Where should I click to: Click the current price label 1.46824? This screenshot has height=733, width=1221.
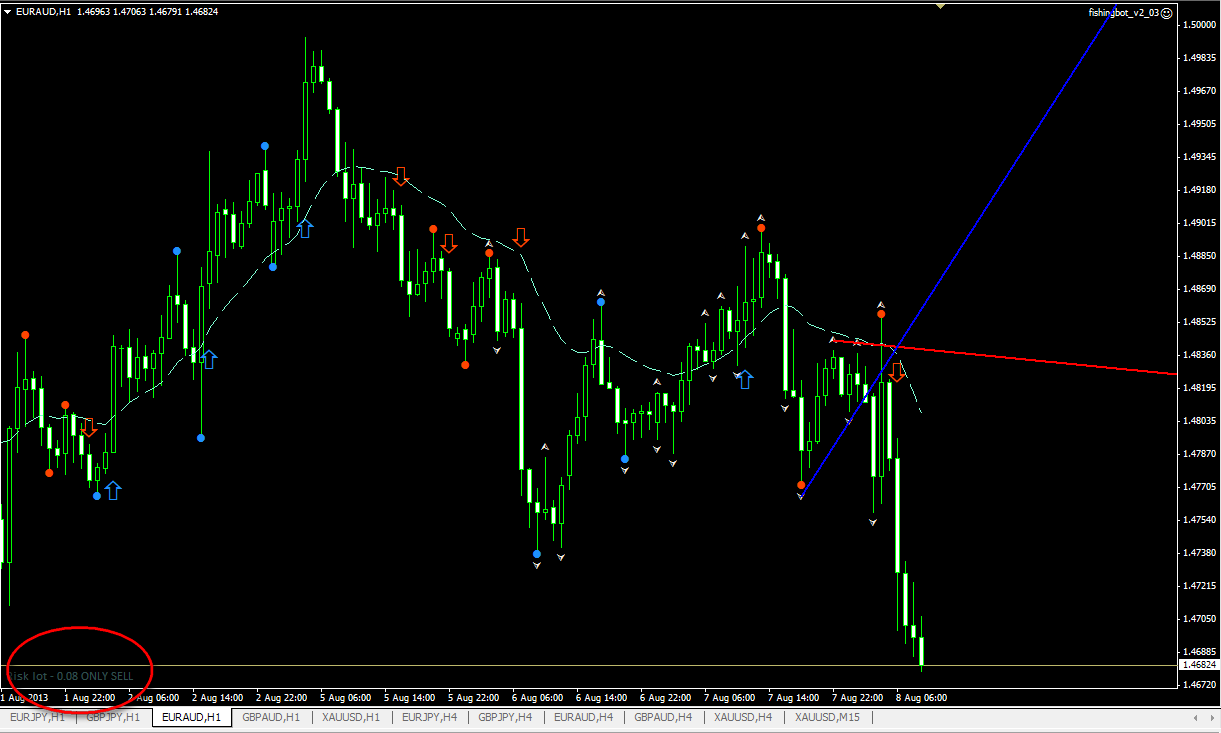click(1199, 664)
